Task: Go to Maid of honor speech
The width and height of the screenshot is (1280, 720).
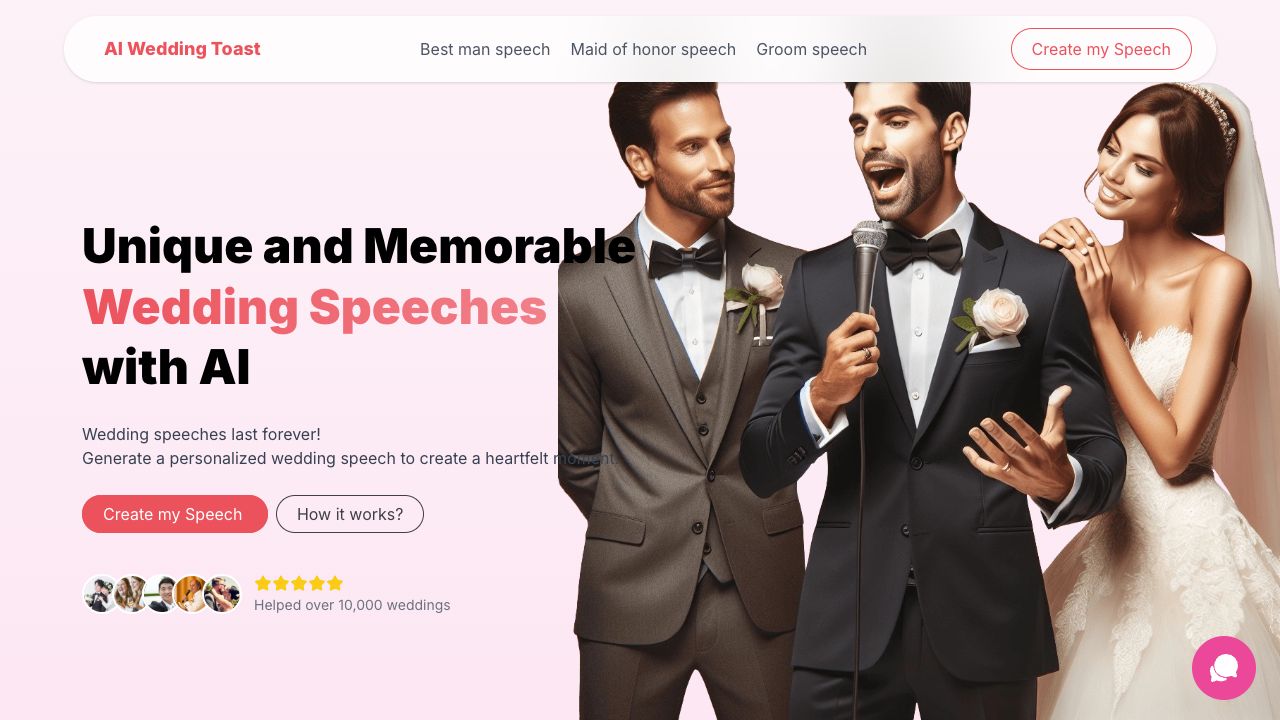Action: coord(653,49)
